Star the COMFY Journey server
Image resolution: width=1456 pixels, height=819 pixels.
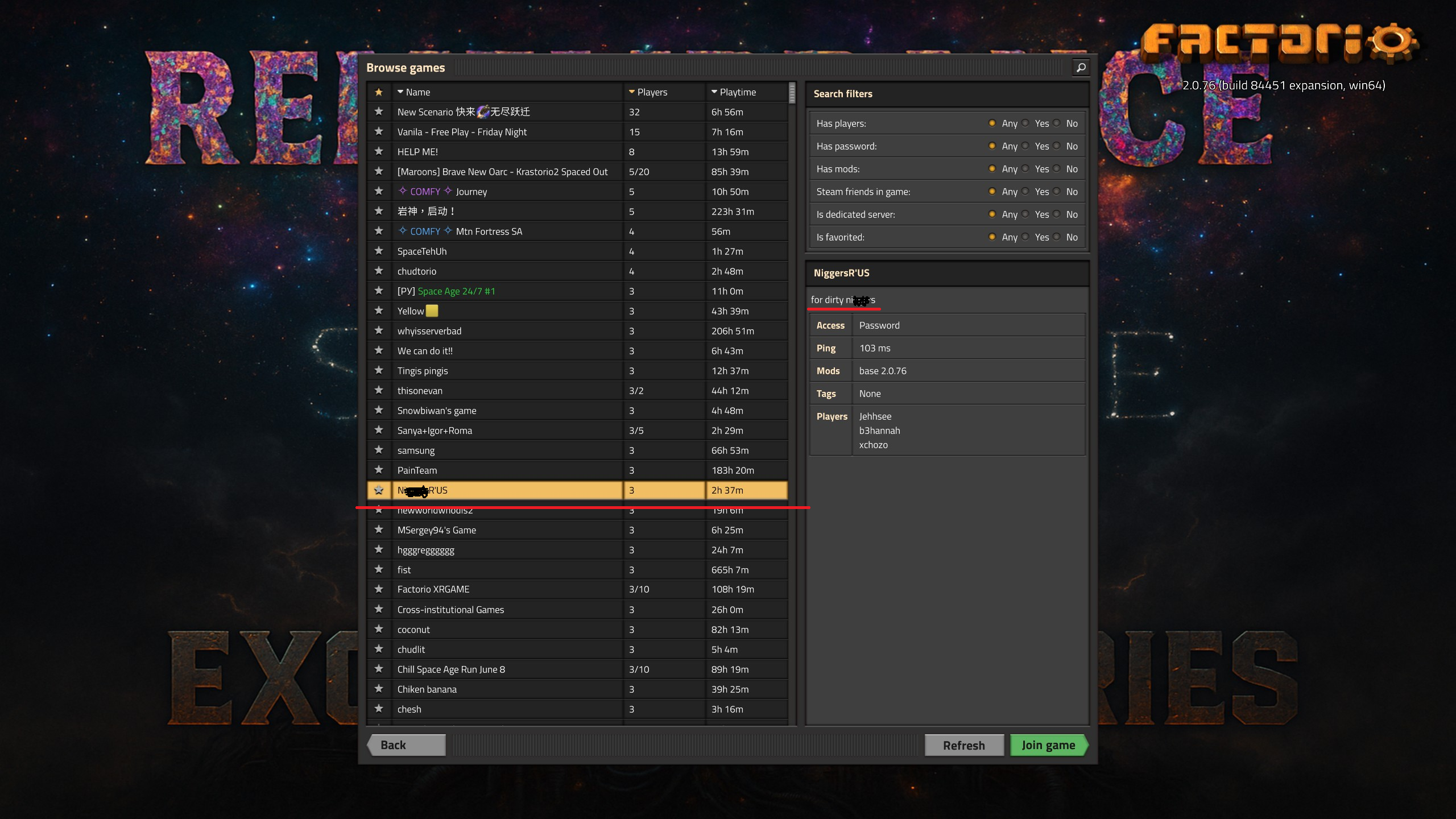coord(379,192)
